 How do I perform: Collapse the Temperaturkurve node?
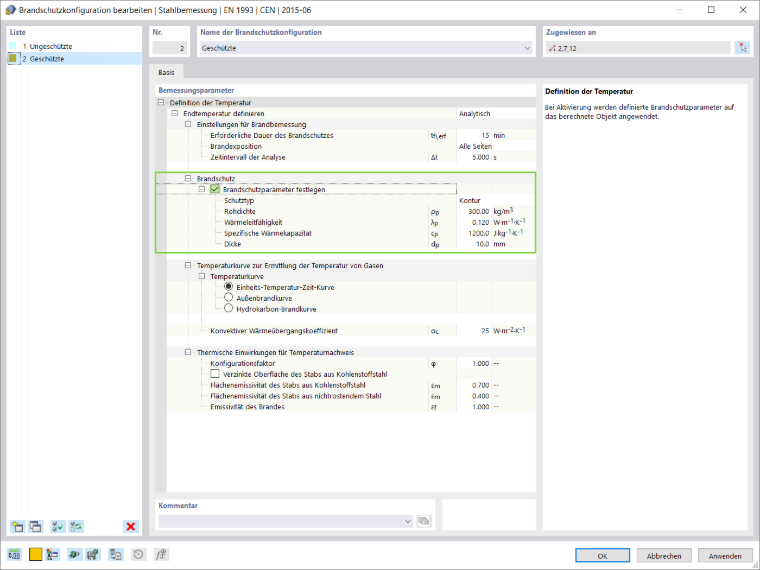tap(202, 276)
